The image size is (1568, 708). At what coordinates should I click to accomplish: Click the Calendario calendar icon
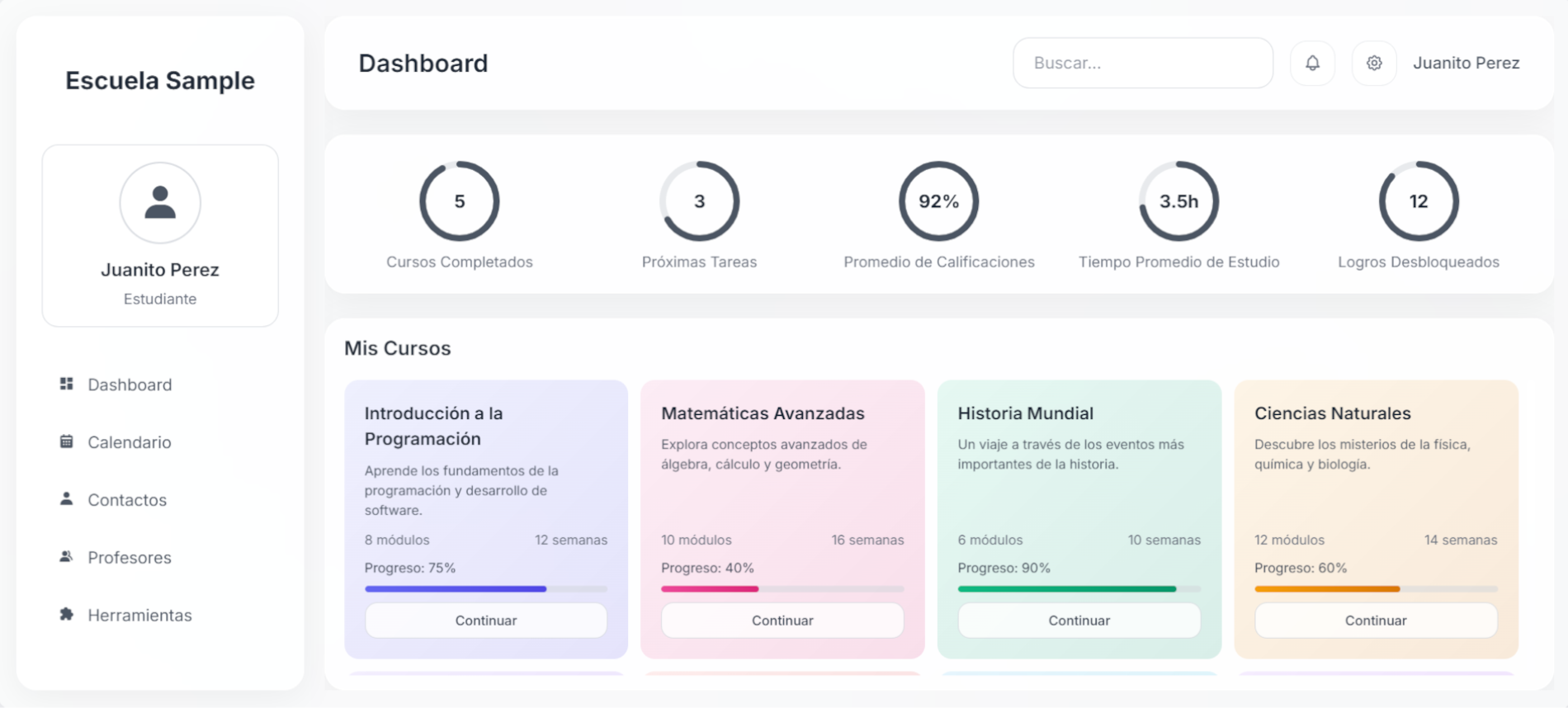click(67, 441)
